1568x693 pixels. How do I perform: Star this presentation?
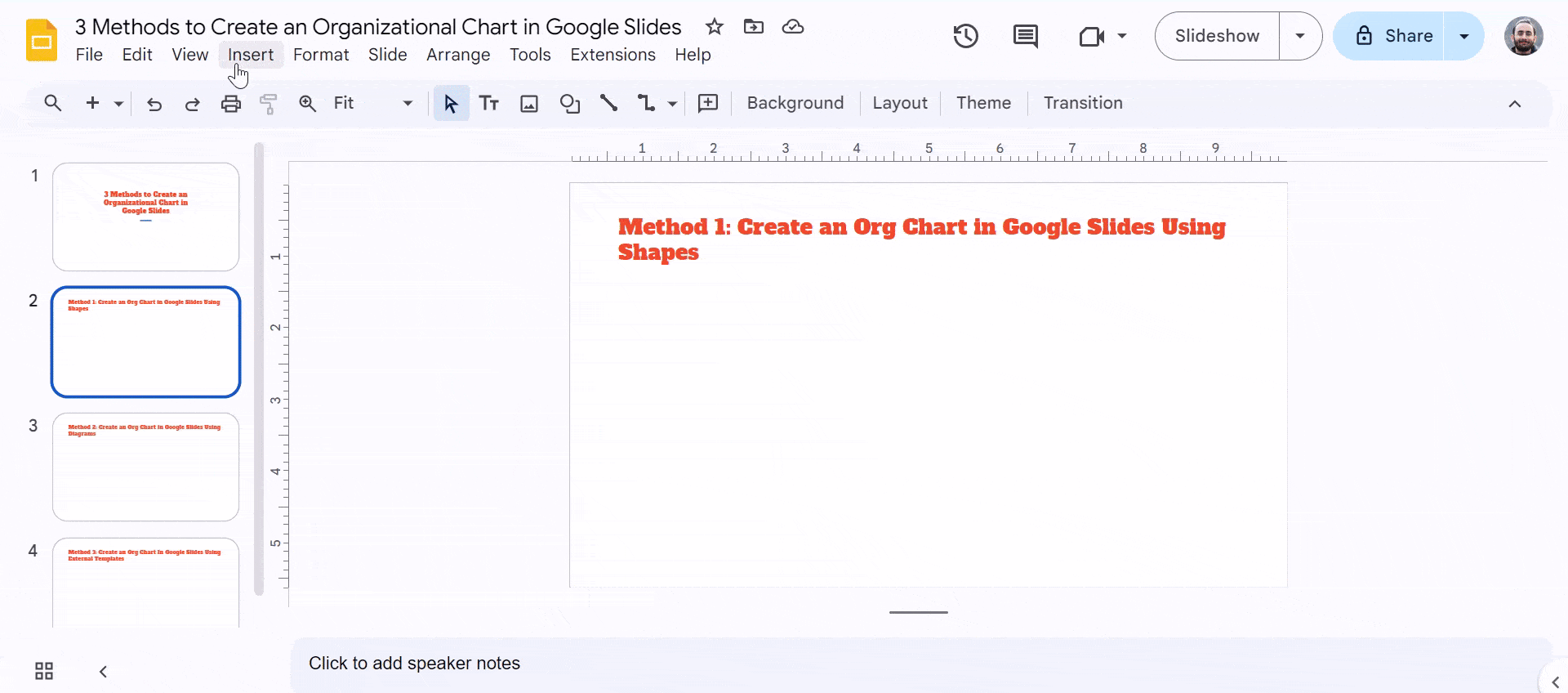(x=715, y=27)
